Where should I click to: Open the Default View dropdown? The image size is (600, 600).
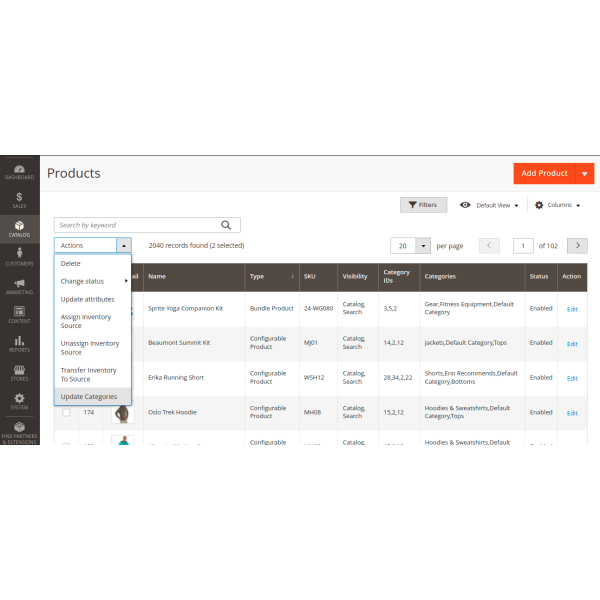click(x=484, y=205)
